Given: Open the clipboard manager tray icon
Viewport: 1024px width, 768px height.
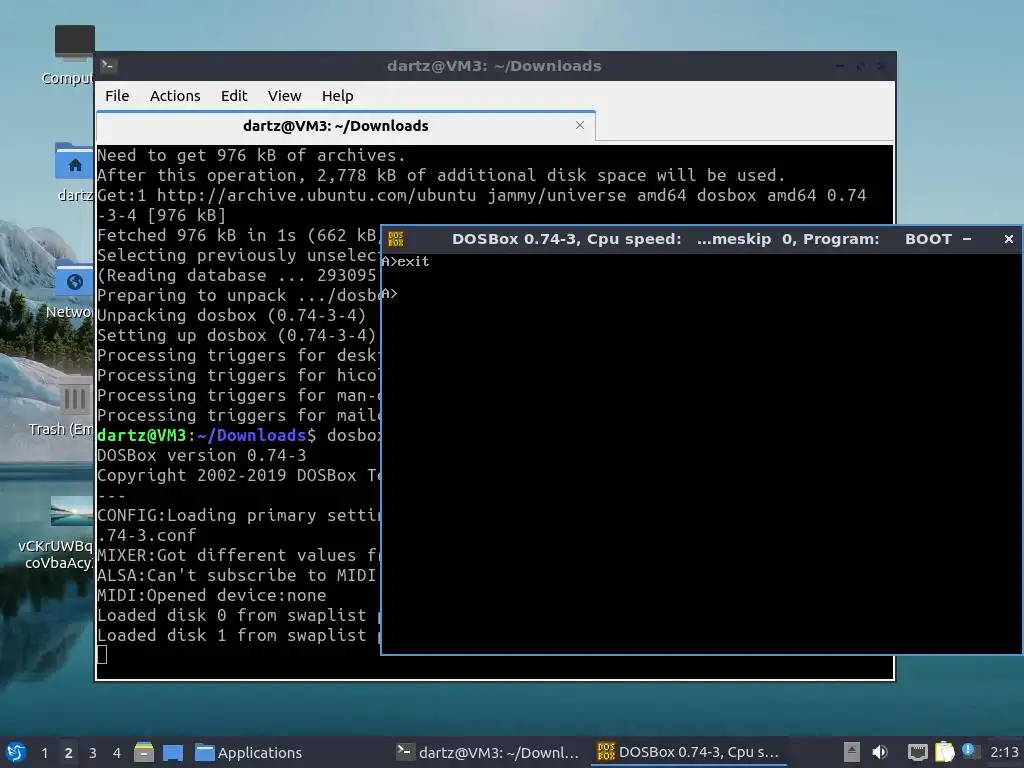Looking at the screenshot, I should point(944,752).
